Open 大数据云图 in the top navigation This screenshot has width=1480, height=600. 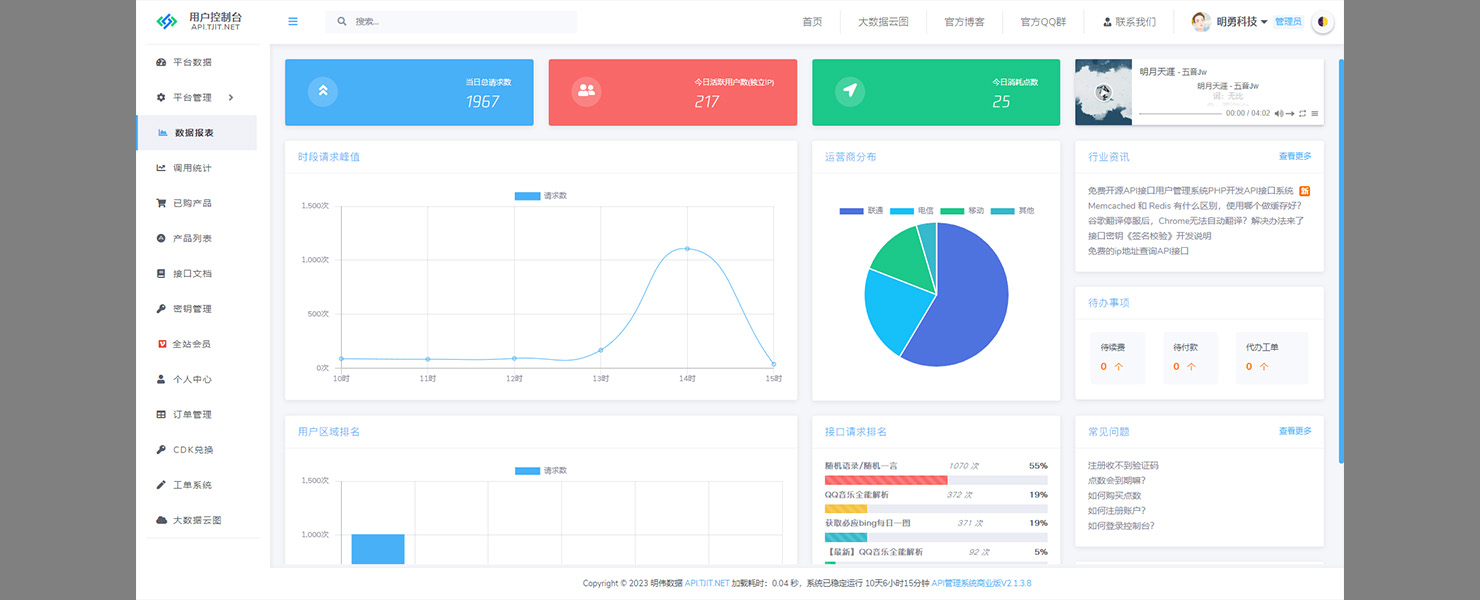coord(883,21)
